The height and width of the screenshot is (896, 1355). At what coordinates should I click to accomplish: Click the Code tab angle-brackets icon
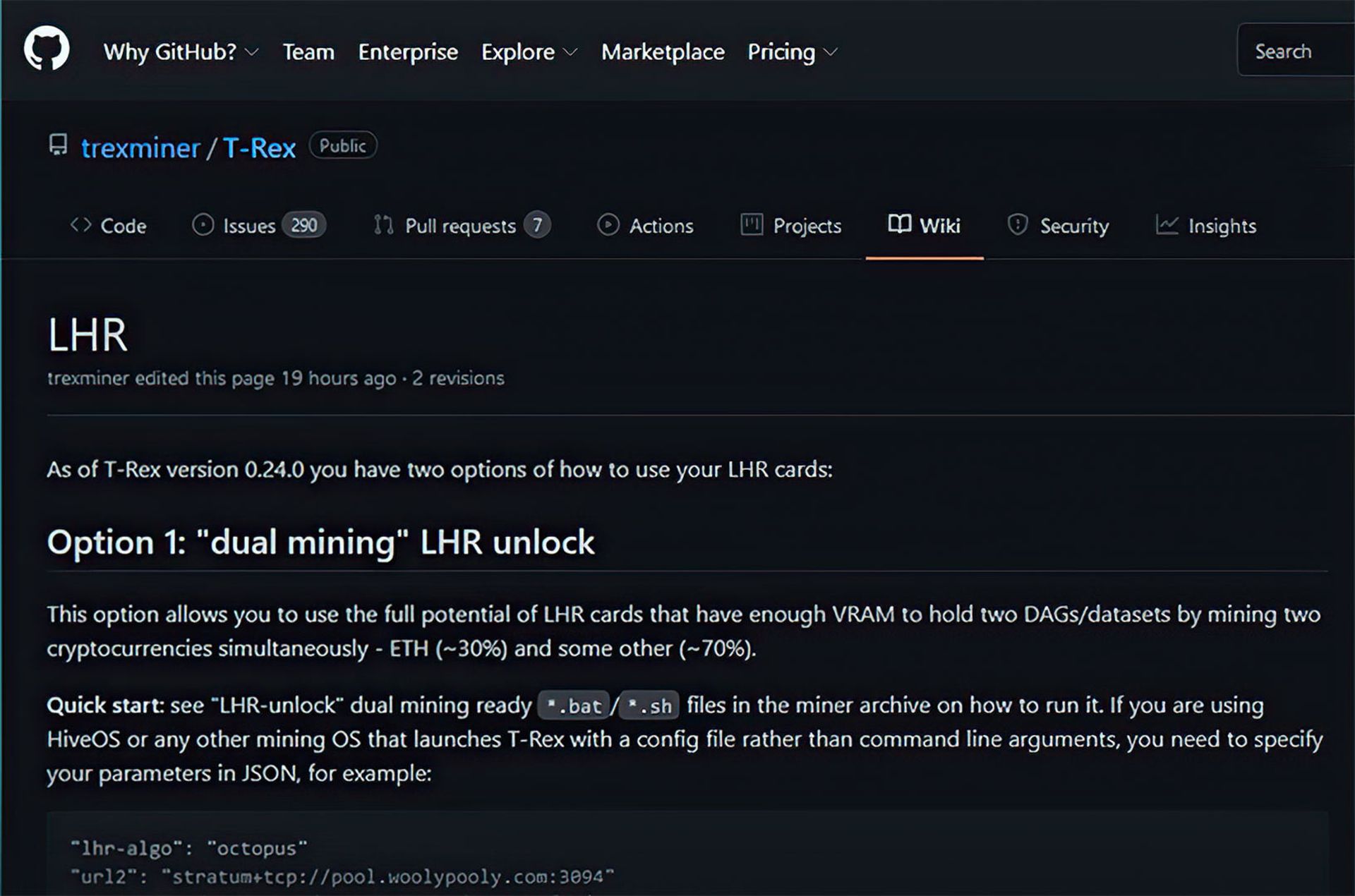pos(80,225)
